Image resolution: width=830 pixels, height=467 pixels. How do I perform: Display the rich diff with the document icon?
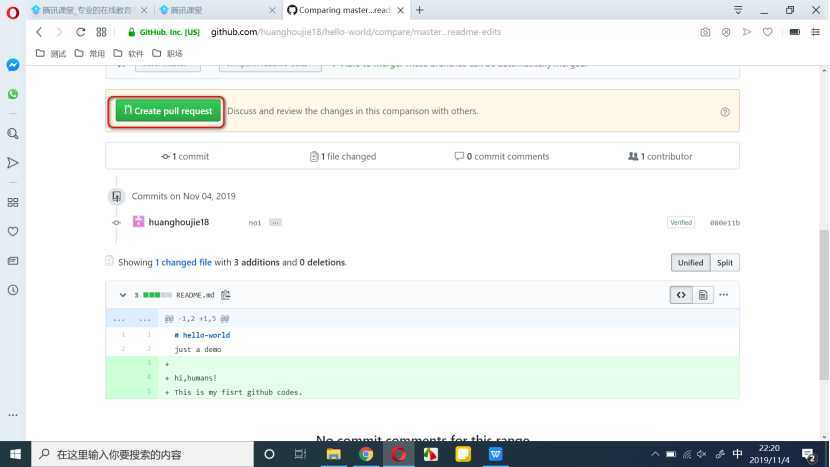coord(702,295)
